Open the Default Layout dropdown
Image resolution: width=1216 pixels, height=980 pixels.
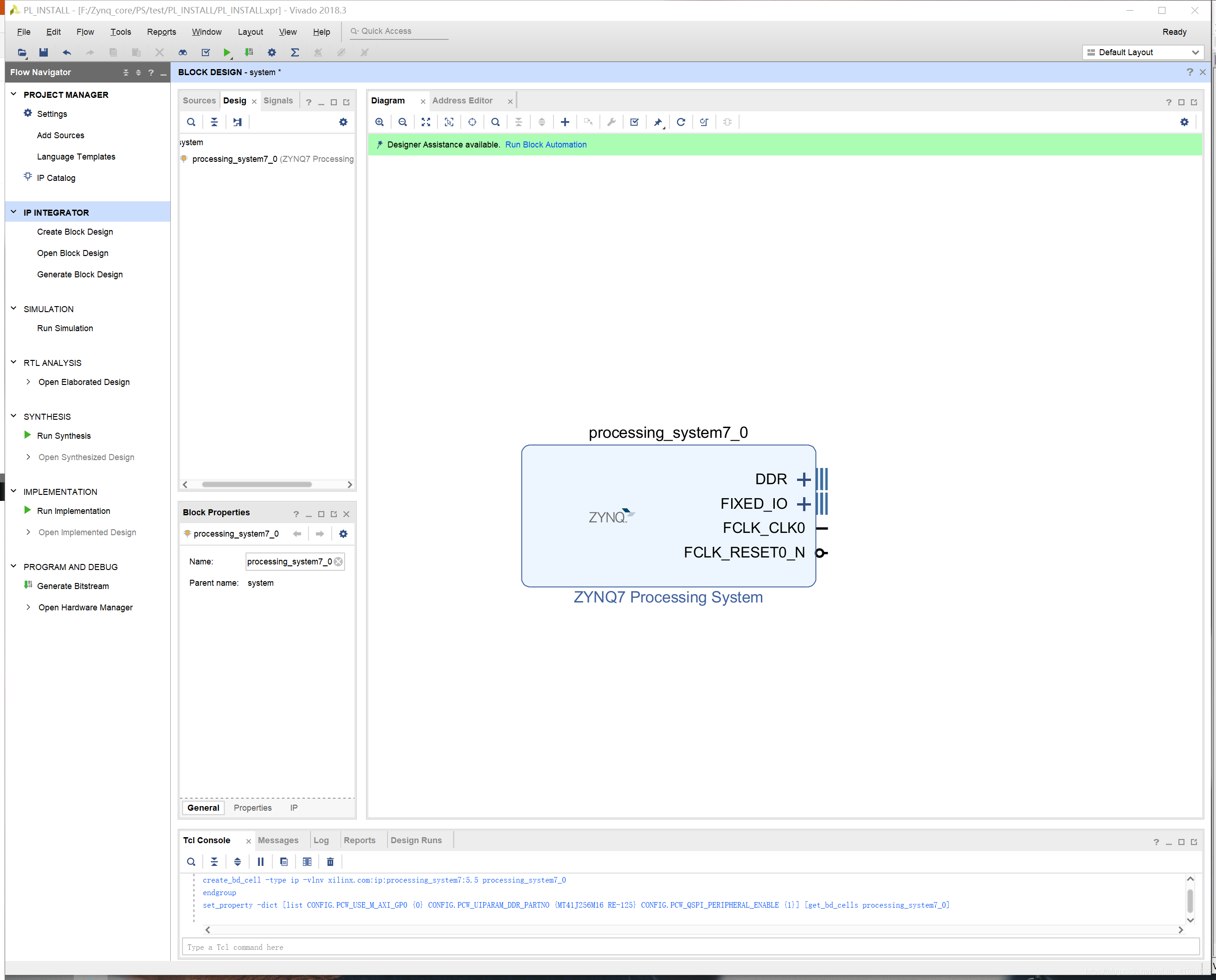[1143, 52]
